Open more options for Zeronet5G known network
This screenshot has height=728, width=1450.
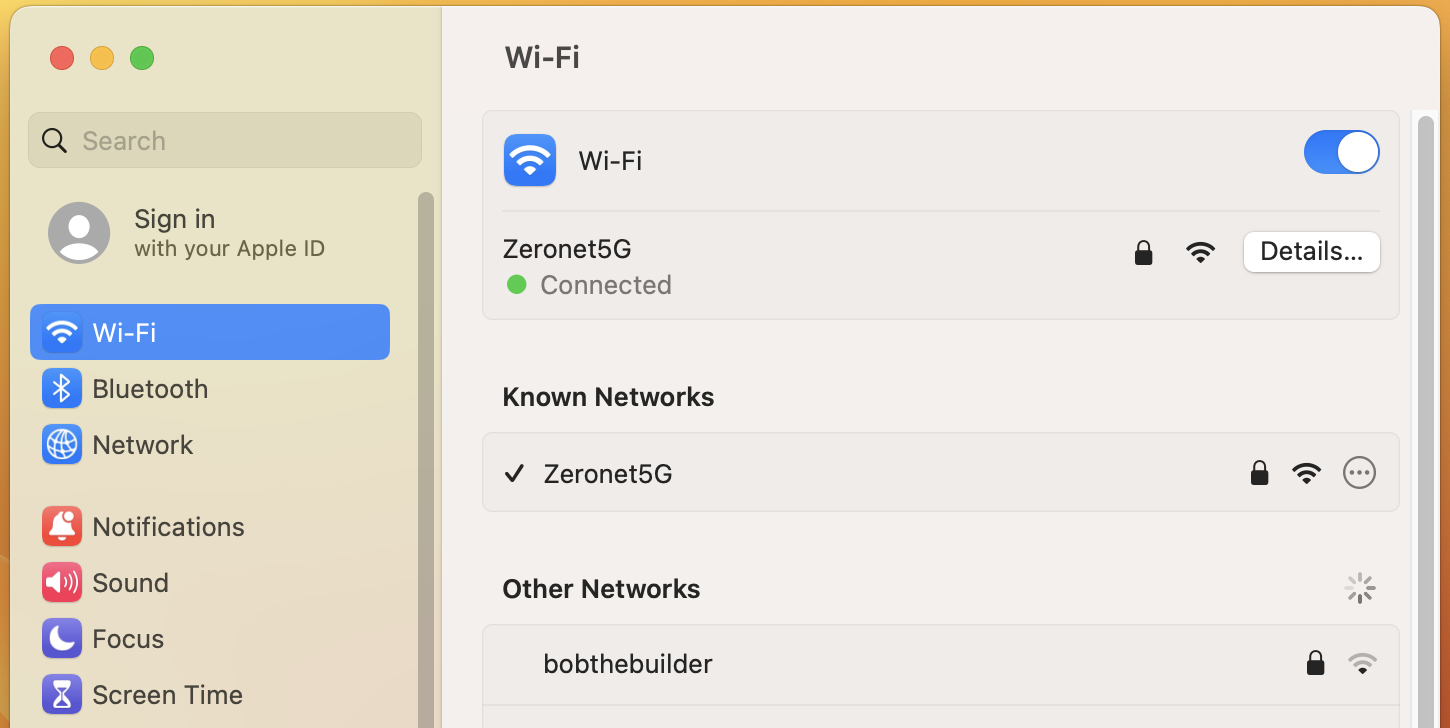point(1360,473)
